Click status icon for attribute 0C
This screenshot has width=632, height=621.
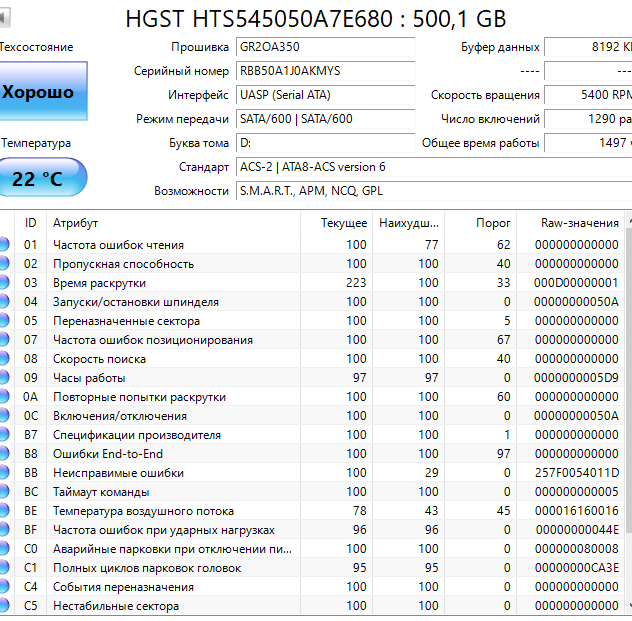[4, 415]
